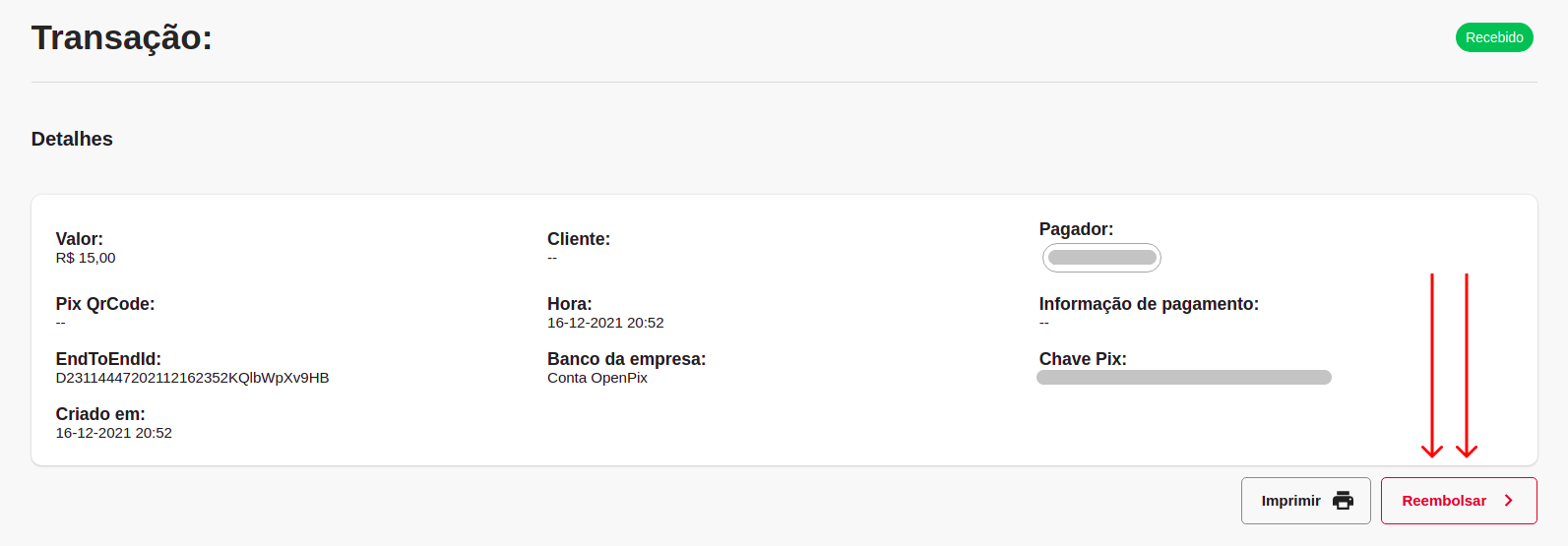Click the redacted Chave Pix value

1183,378
